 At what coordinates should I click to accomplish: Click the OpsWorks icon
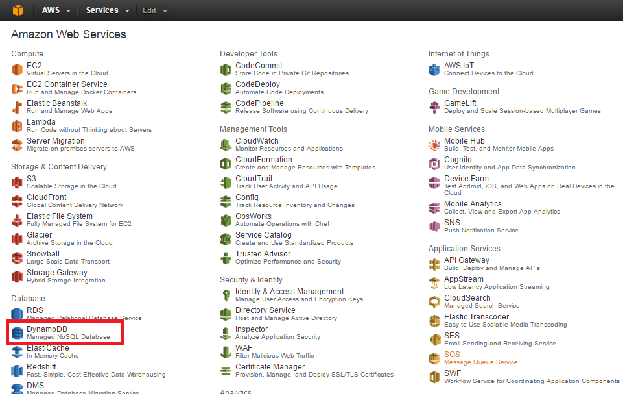[226, 220]
